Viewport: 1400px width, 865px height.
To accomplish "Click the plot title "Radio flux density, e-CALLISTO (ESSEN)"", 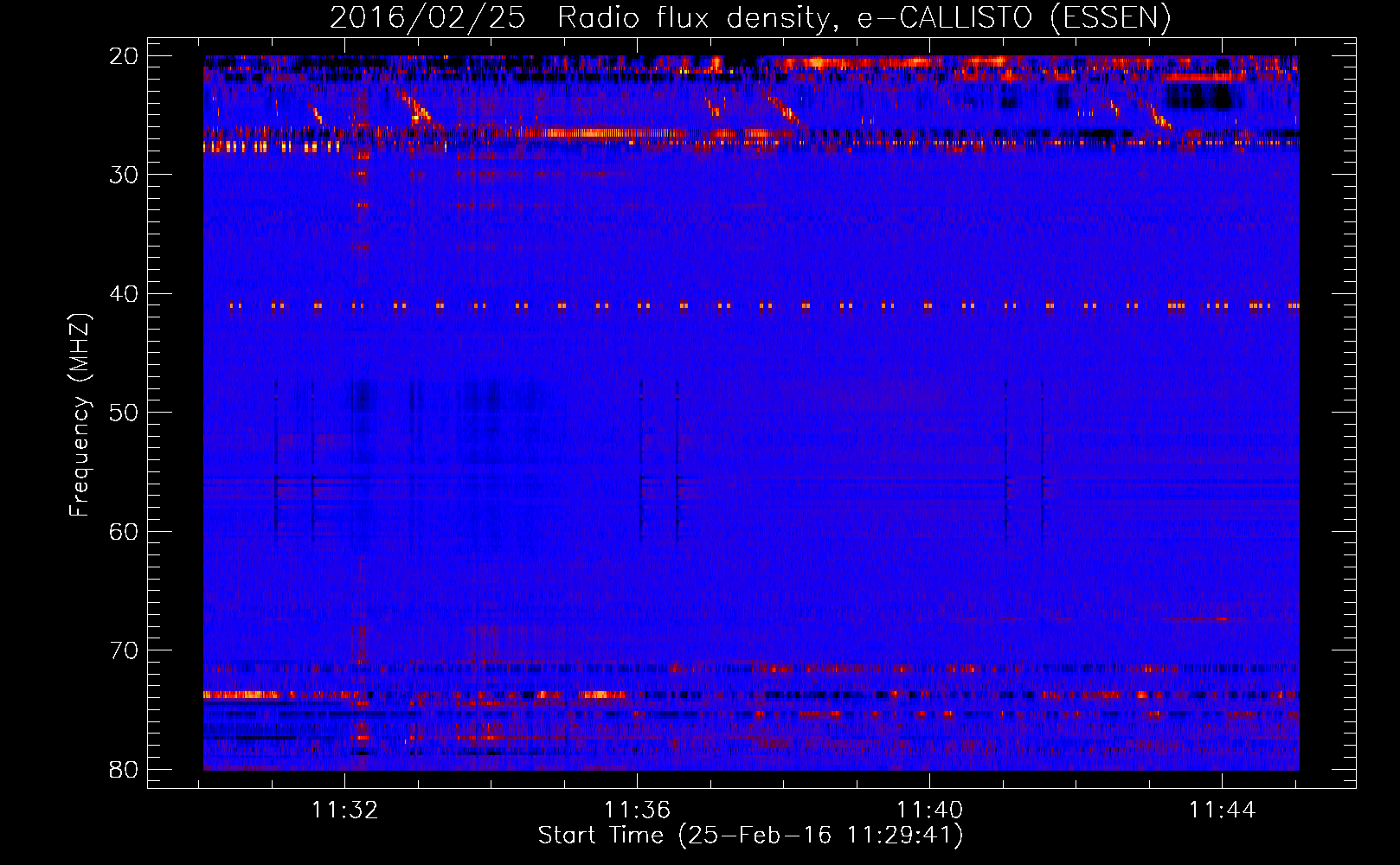I will pos(864,17).
